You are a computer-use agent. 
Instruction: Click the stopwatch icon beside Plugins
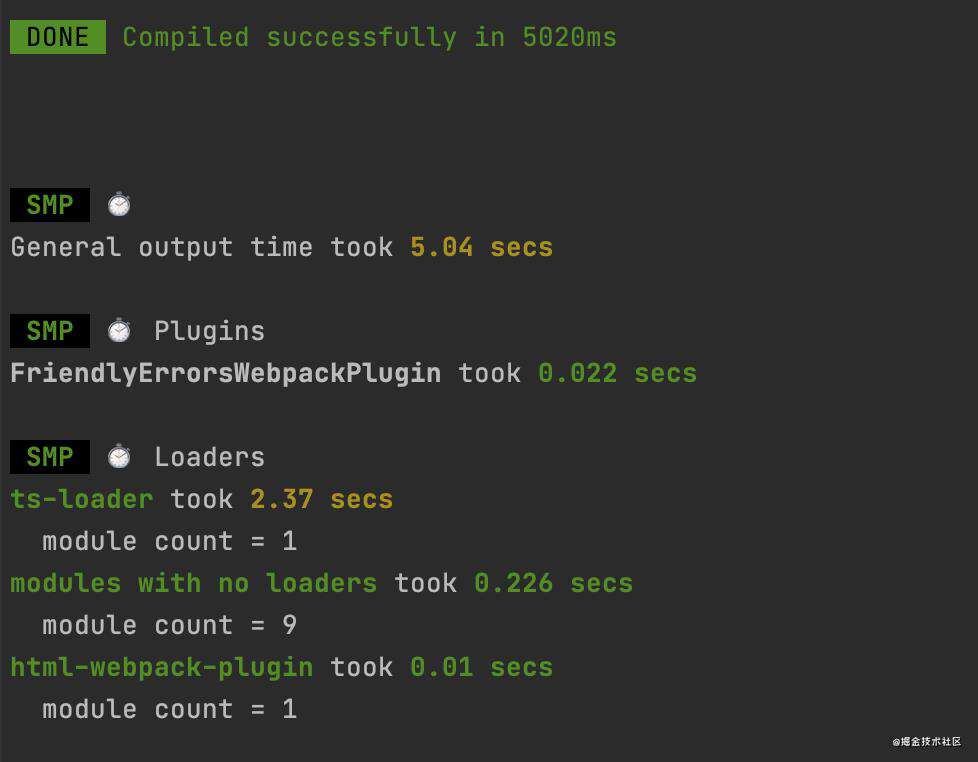[x=119, y=330]
